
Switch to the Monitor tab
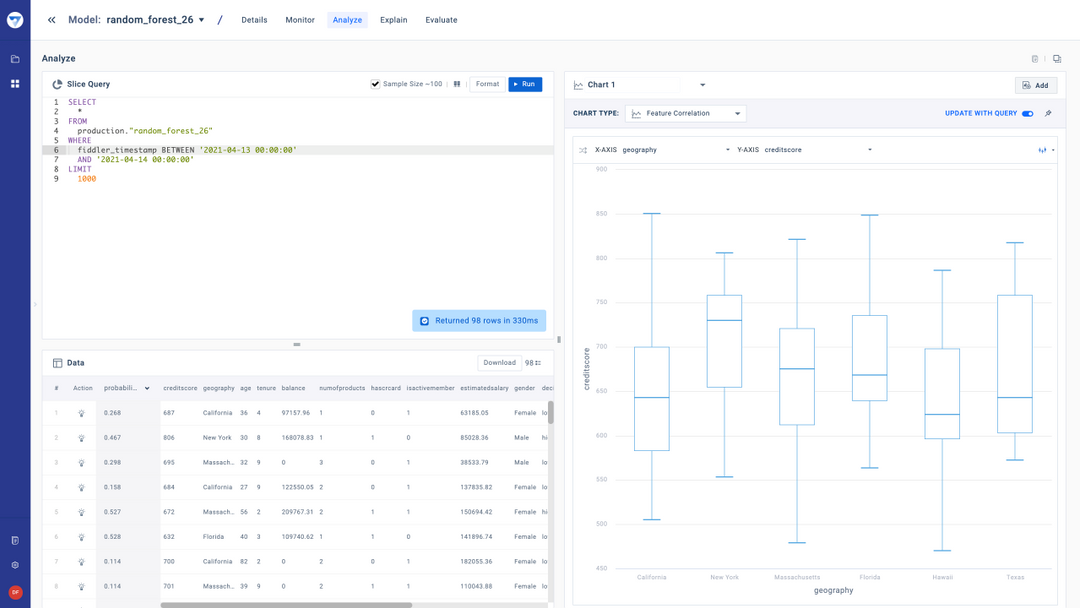tap(300, 19)
